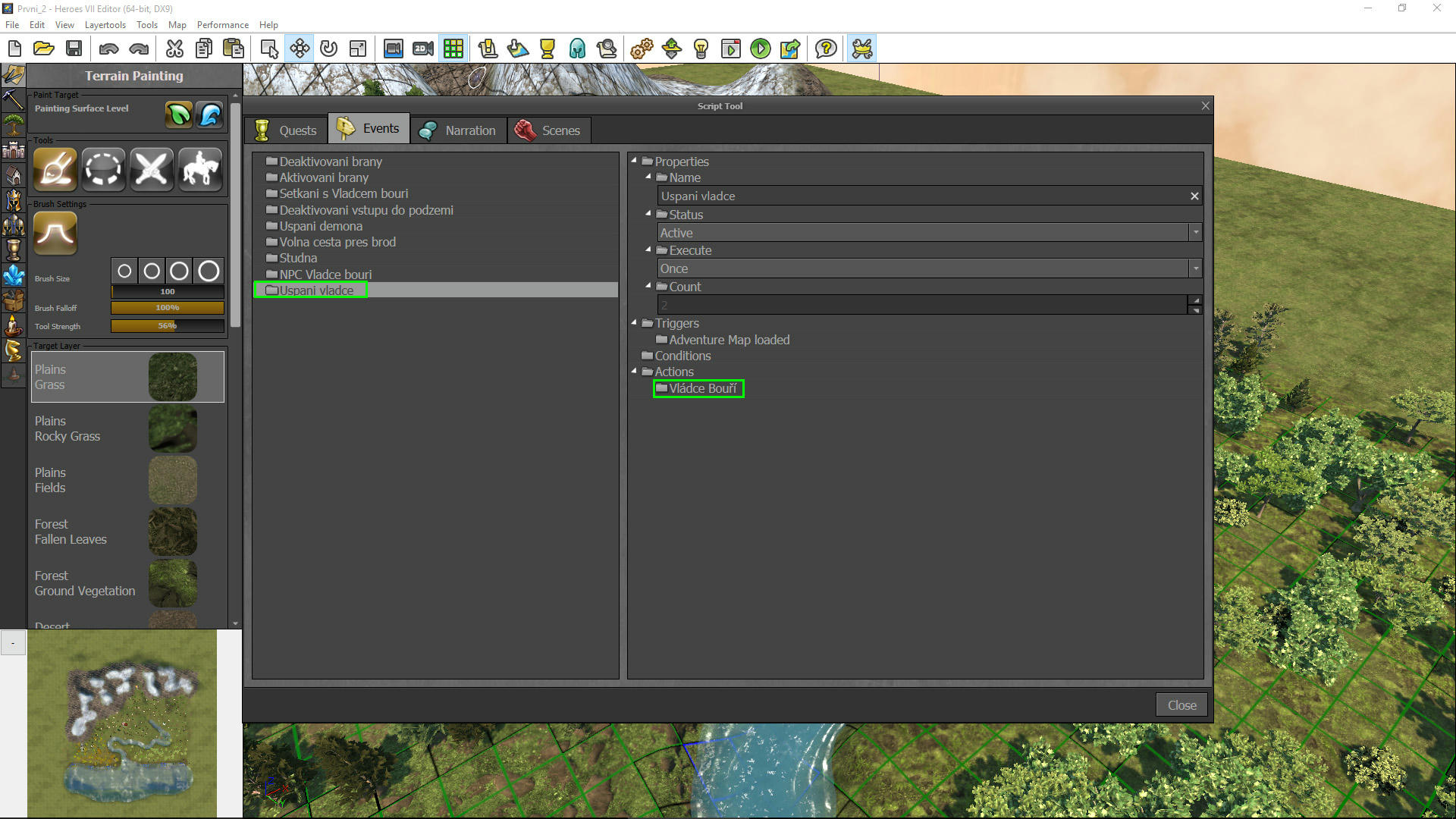Select the candle sidebar icon
The width and height of the screenshot is (1456, 819).
pos(13,325)
